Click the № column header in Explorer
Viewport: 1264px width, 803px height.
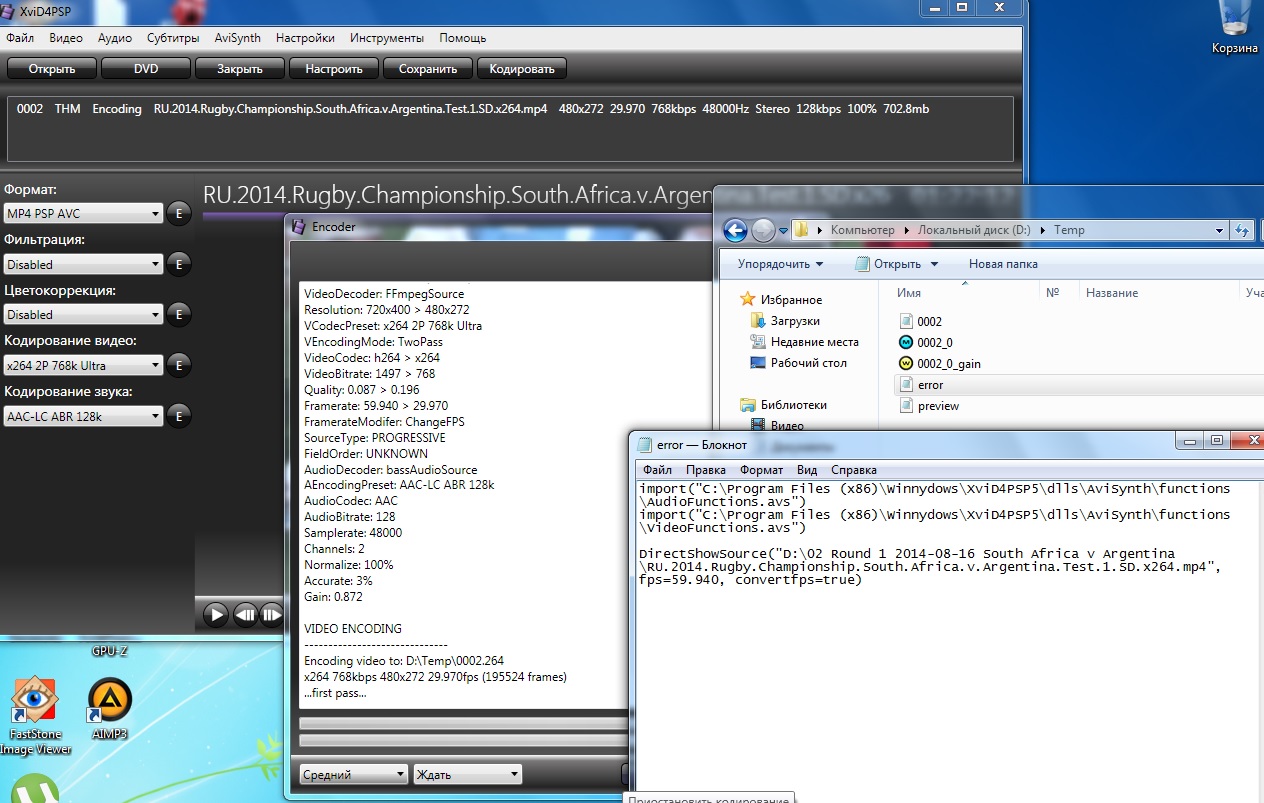tap(1052, 293)
